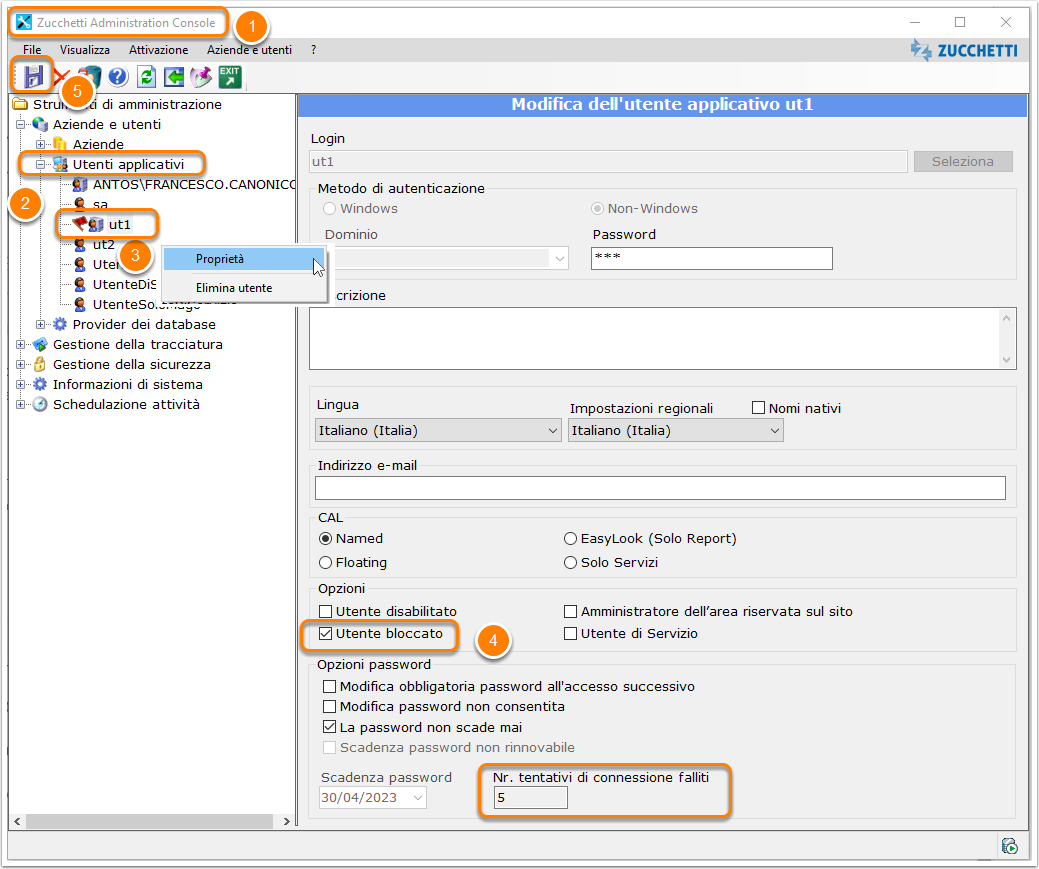
Task: Open the Impostazioni regionali dropdown
Action: tap(676, 431)
